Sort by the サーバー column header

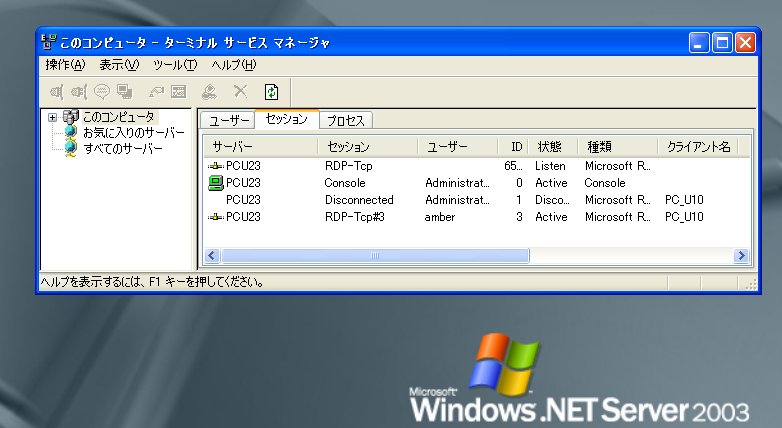(x=260, y=147)
